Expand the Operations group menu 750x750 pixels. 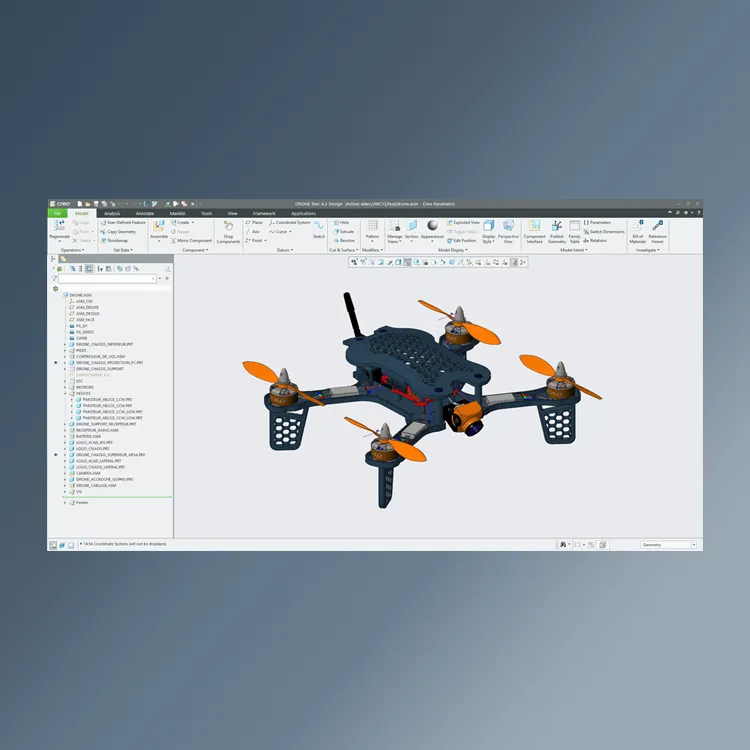pyautogui.click(x=72, y=250)
